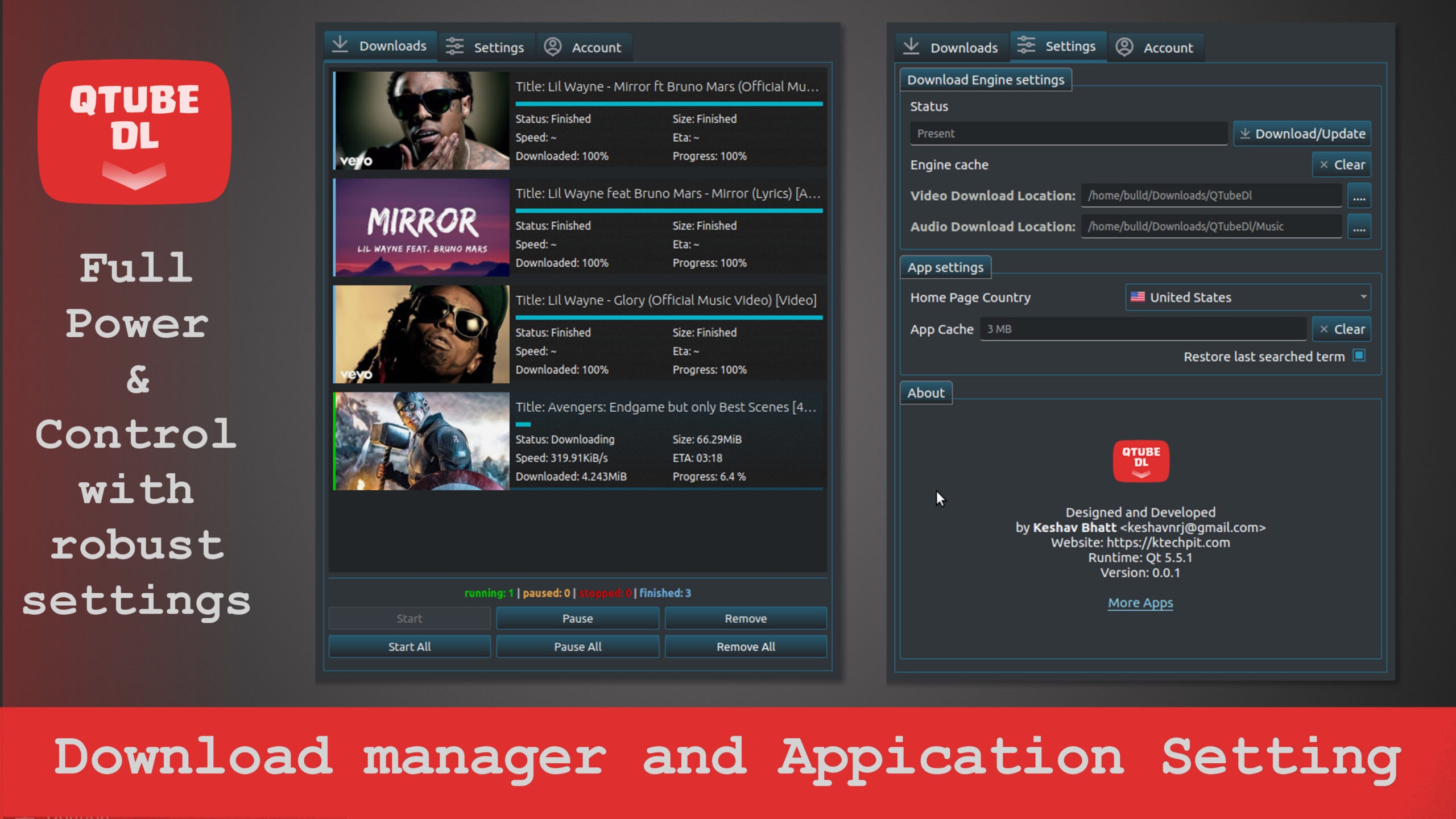Image resolution: width=1456 pixels, height=819 pixels.
Task: Click the United States flag icon
Action: coord(1137,297)
